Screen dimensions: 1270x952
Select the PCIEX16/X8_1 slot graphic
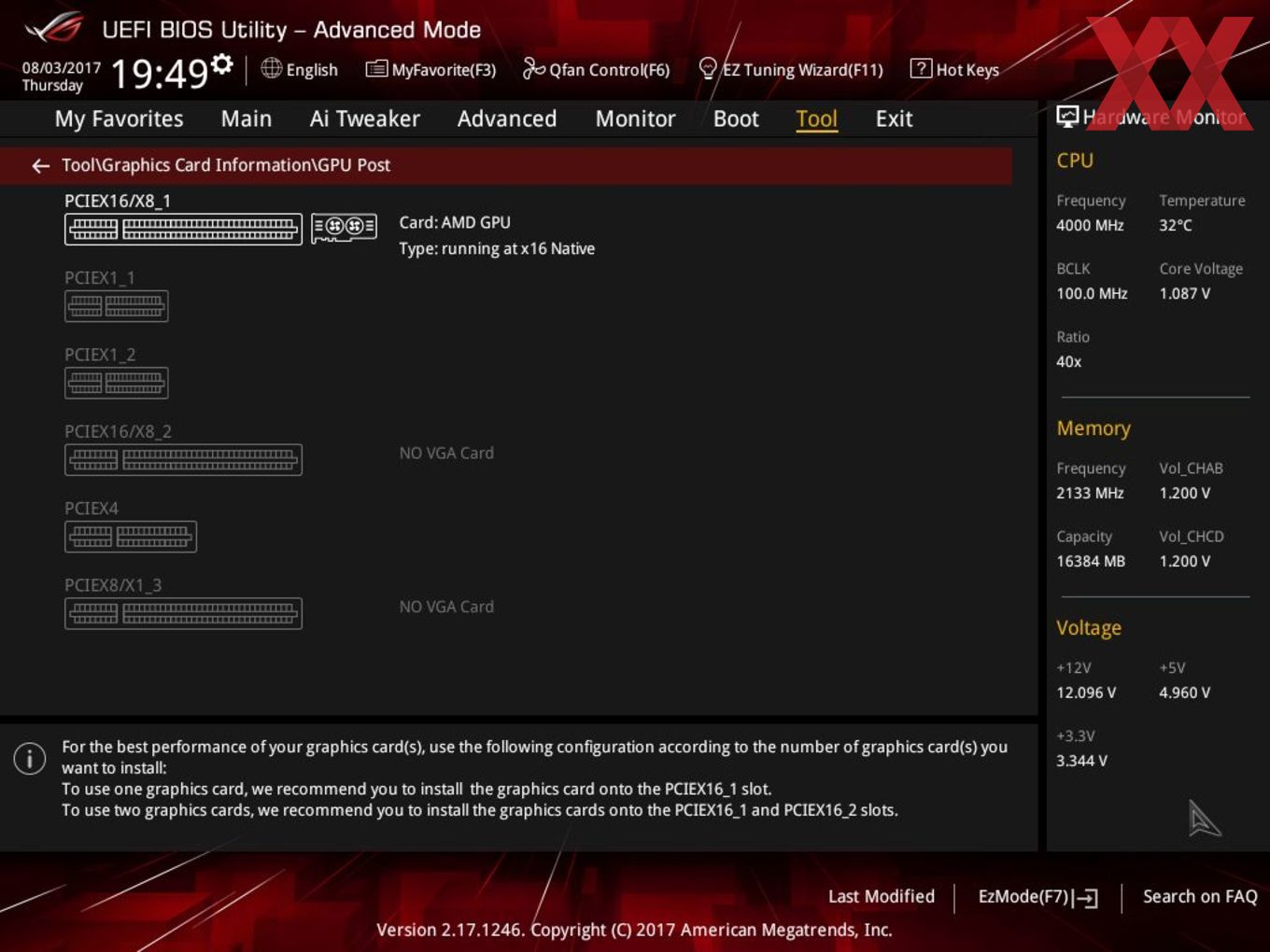coord(183,229)
